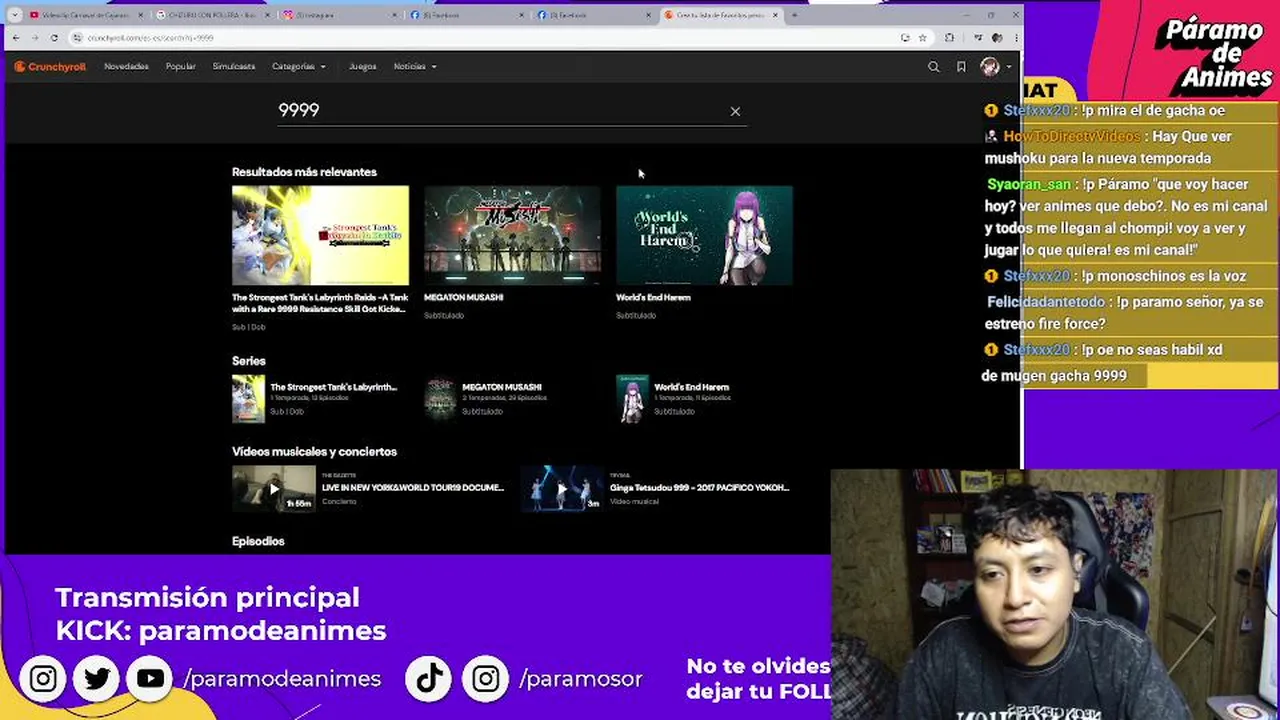This screenshot has width=1280, height=720.
Task: Switch to the YouTube video tab
Action: pos(86,15)
